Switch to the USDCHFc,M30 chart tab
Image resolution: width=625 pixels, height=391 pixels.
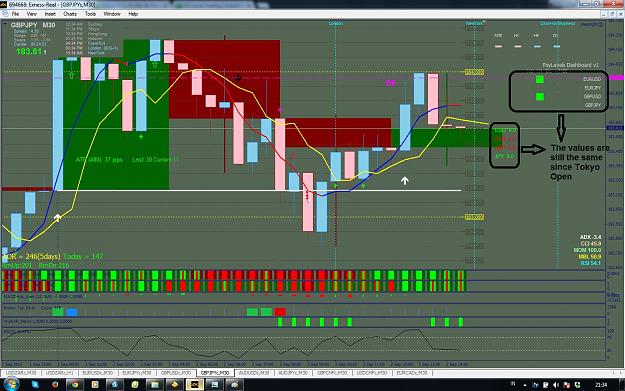[372, 373]
